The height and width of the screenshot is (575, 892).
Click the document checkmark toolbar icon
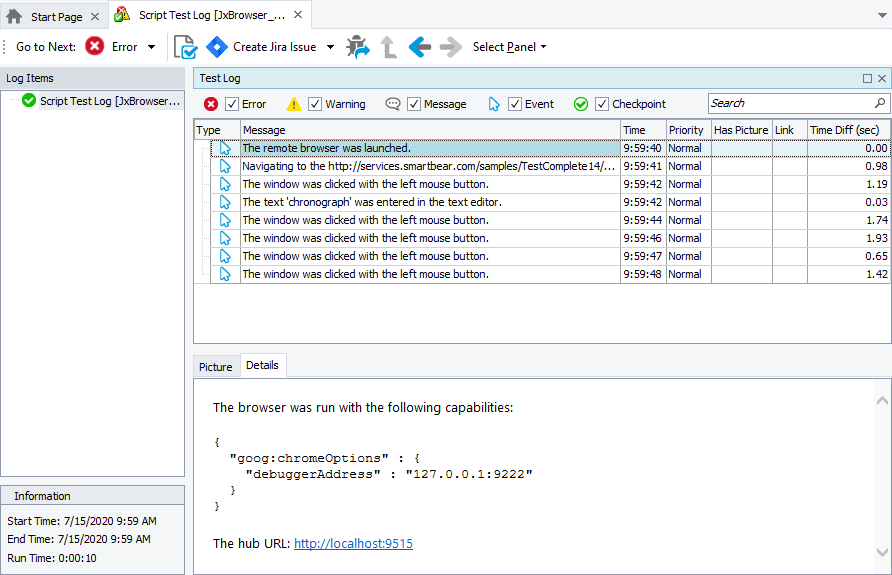pyautogui.click(x=185, y=47)
